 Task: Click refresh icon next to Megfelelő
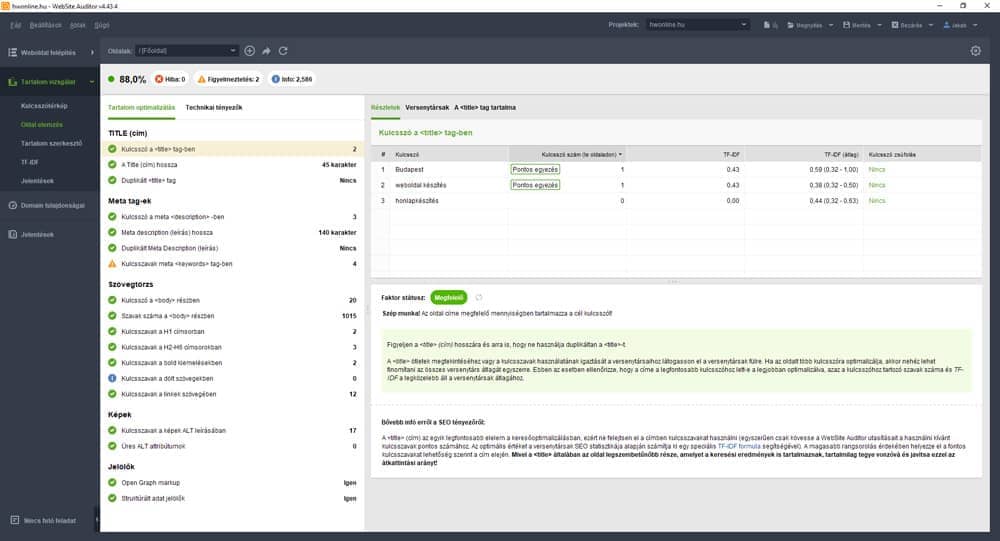tap(478, 297)
